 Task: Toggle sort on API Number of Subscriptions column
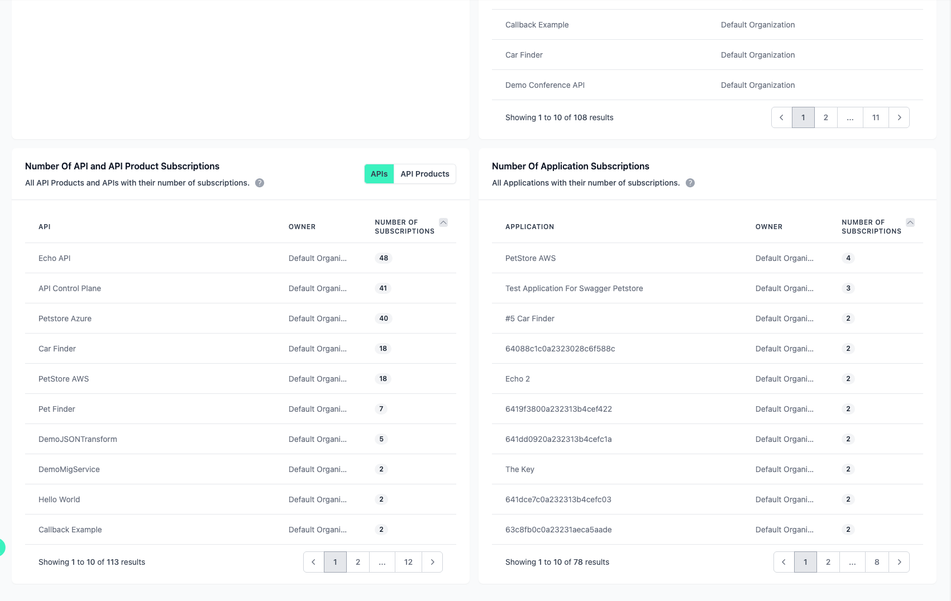441,220
